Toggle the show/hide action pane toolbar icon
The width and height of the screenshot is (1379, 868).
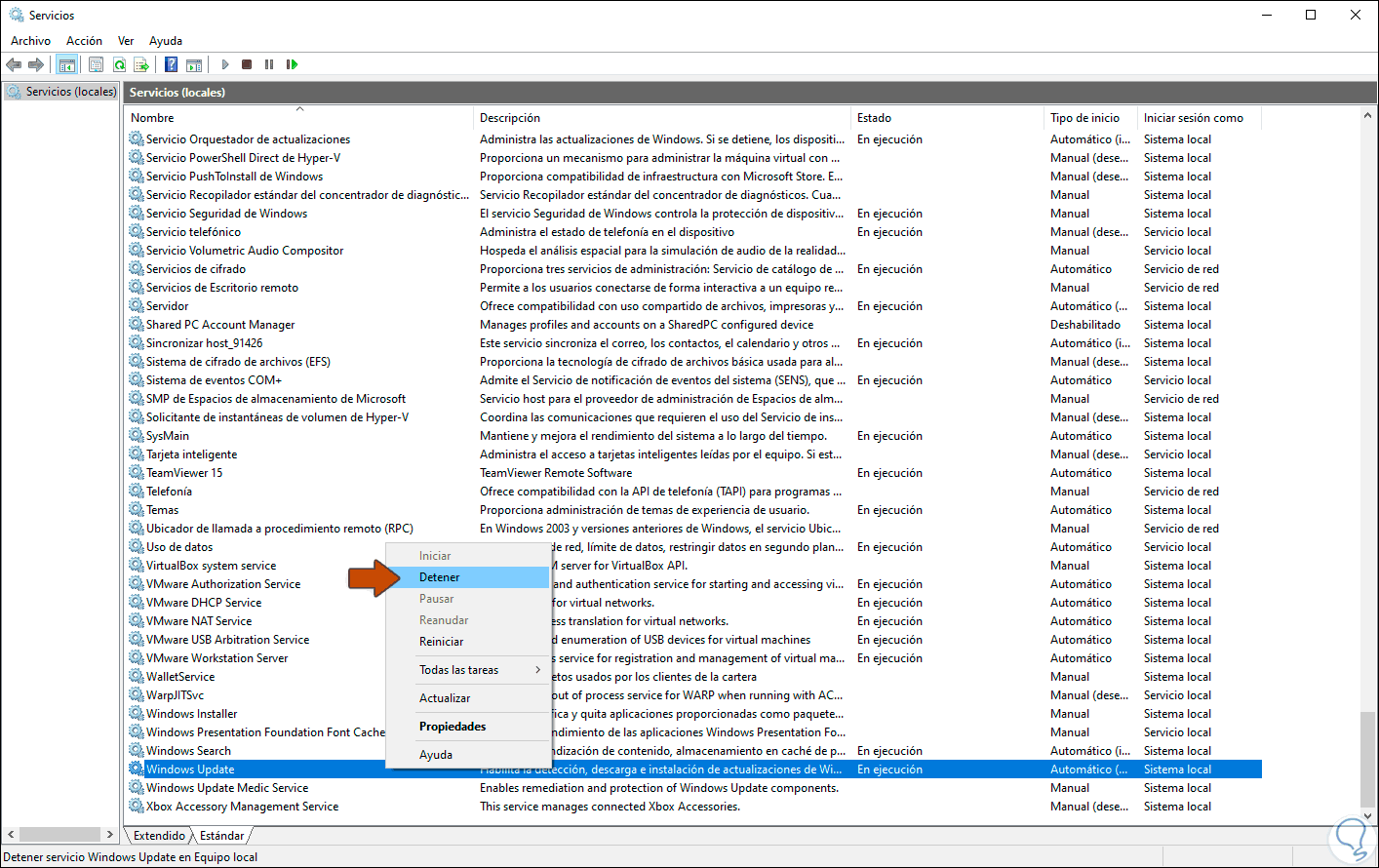[x=194, y=64]
